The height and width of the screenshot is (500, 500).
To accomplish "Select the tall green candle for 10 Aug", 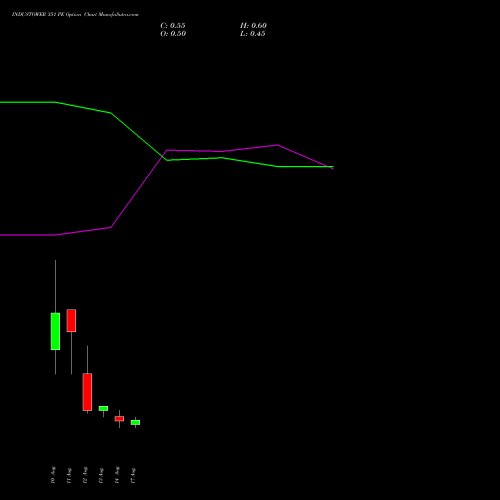I will click(x=55, y=331).
